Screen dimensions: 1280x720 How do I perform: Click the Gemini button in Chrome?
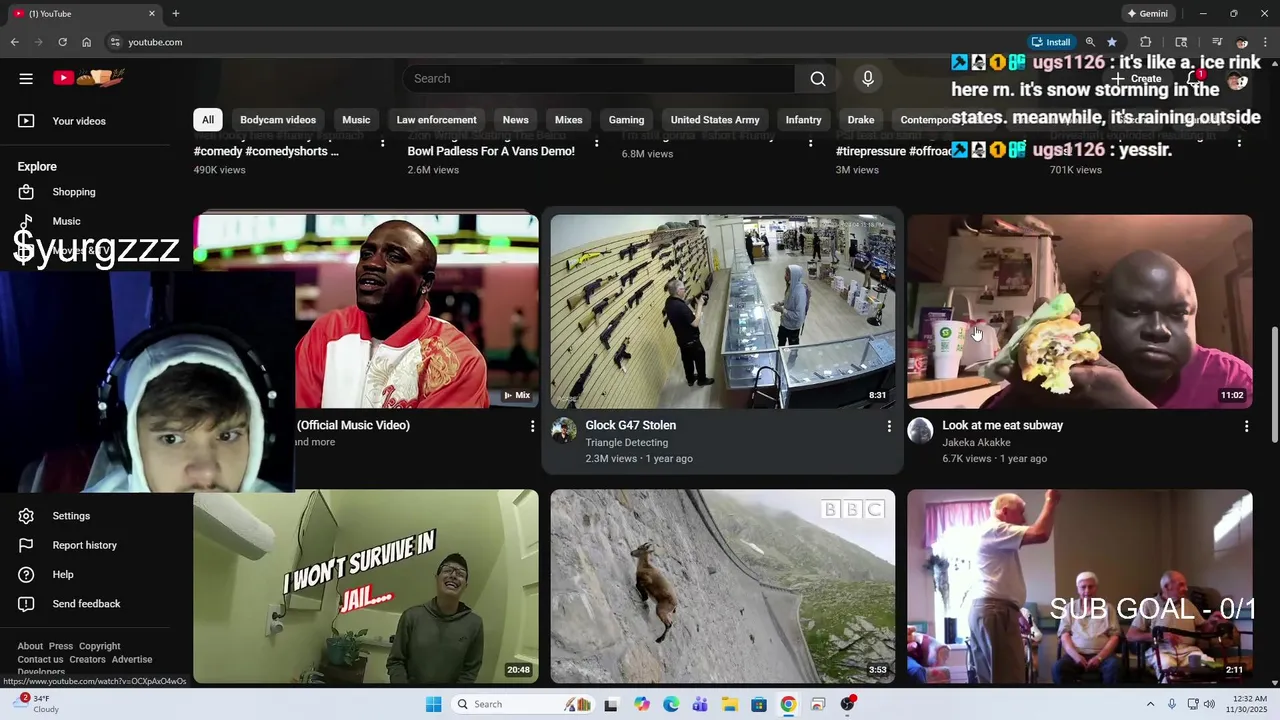click(x=1147, y=14)
